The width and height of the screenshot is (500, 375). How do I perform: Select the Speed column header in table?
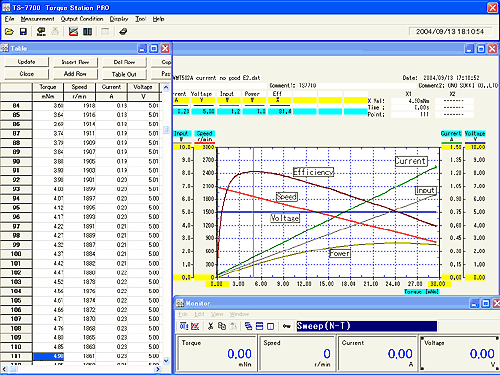point(79,87)
